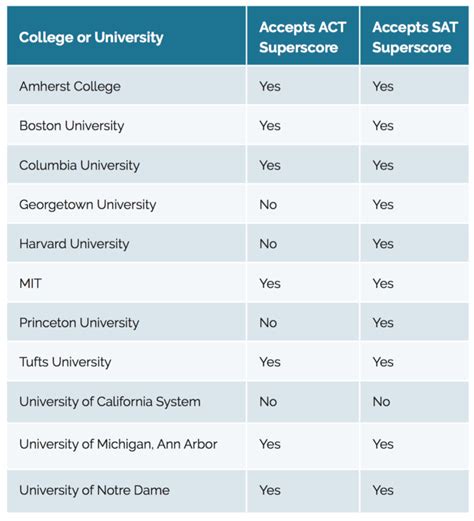Select the Boston University cell
The image size is (474, 521).
tap(126, 125)
